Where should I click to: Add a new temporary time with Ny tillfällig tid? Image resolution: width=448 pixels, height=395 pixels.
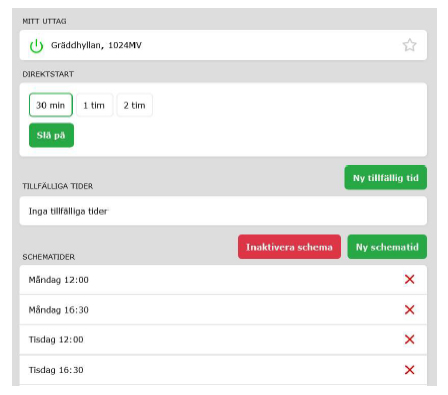click(x=386, y=177)
